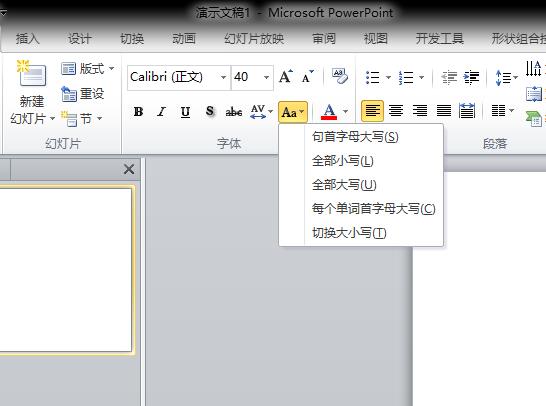
Task: Toggle italic formatting
Action: (161, 112)
